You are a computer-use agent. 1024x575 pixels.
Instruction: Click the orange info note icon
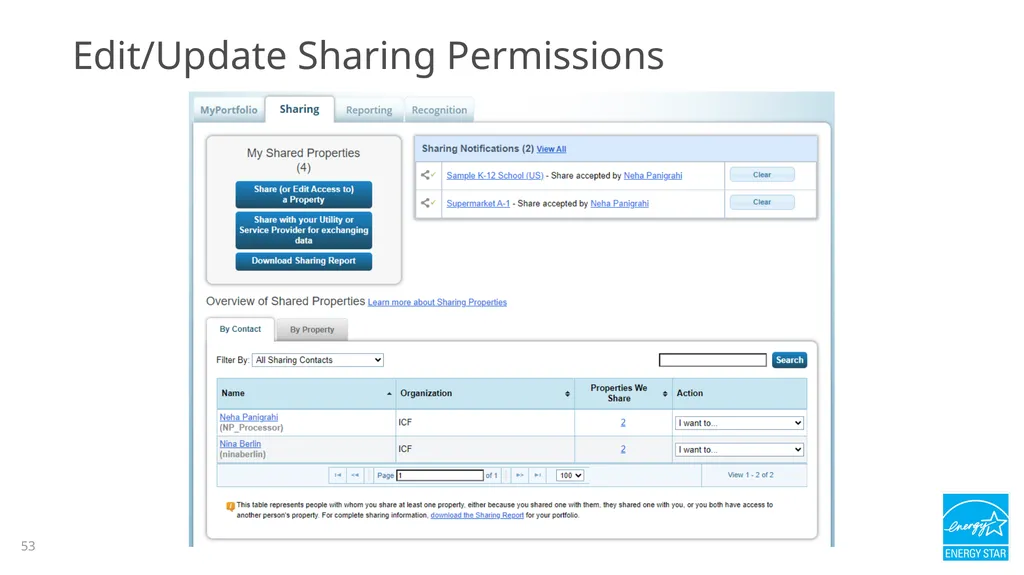click(231, 506)
